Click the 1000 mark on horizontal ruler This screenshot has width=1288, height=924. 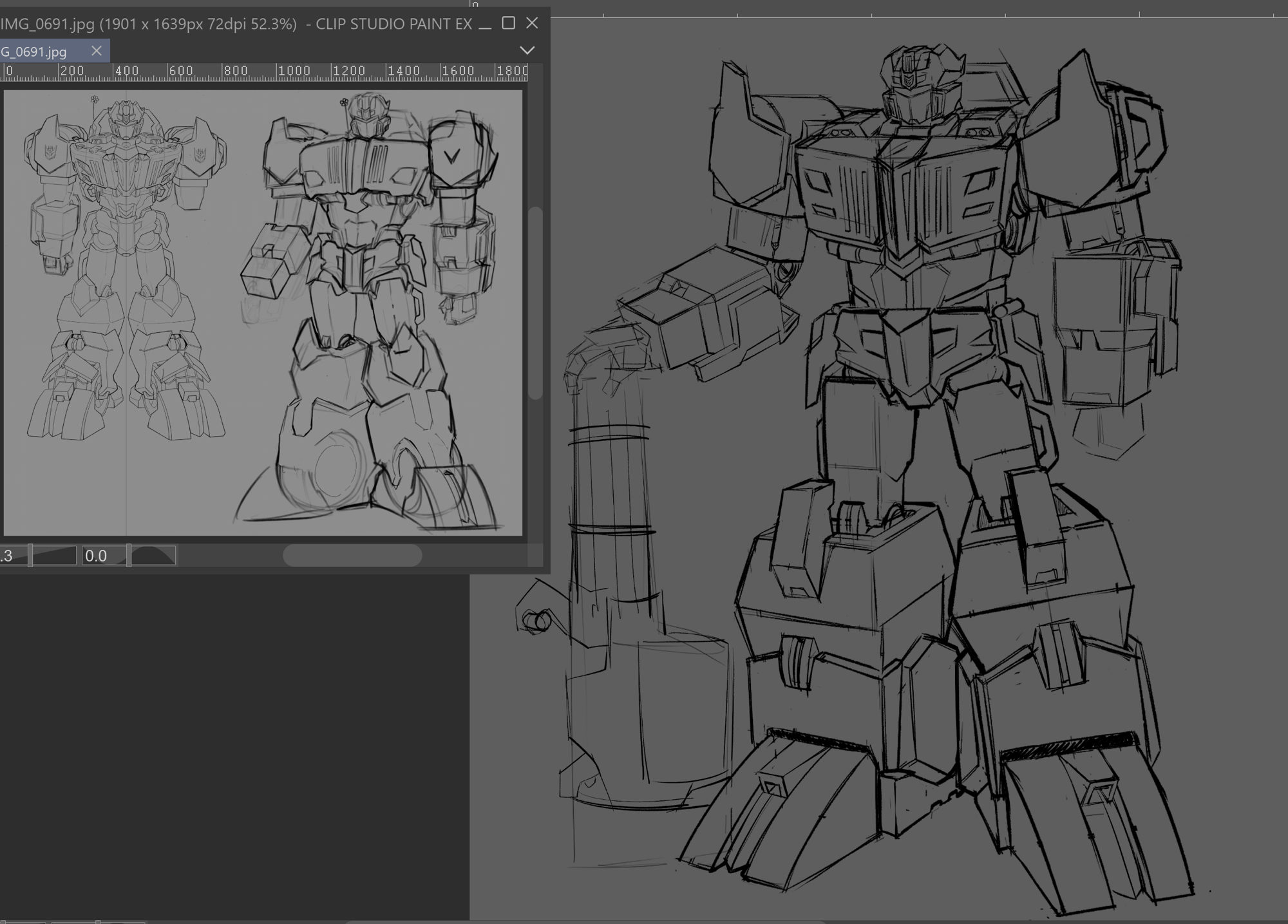tap(293, 71)
